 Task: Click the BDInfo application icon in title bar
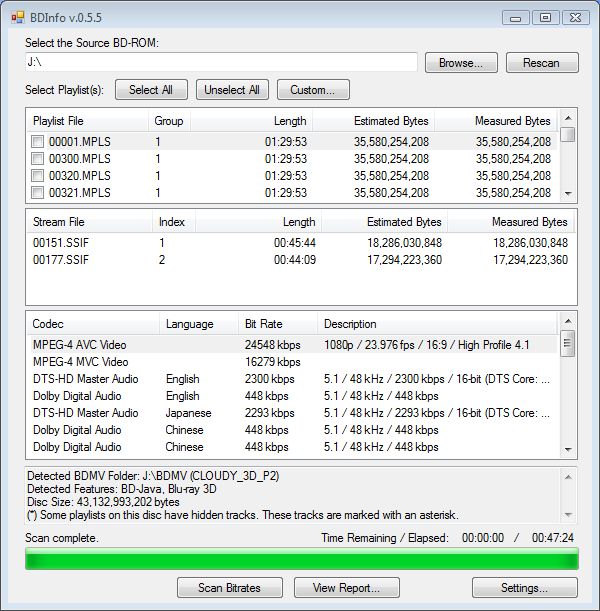pos(18,18)
